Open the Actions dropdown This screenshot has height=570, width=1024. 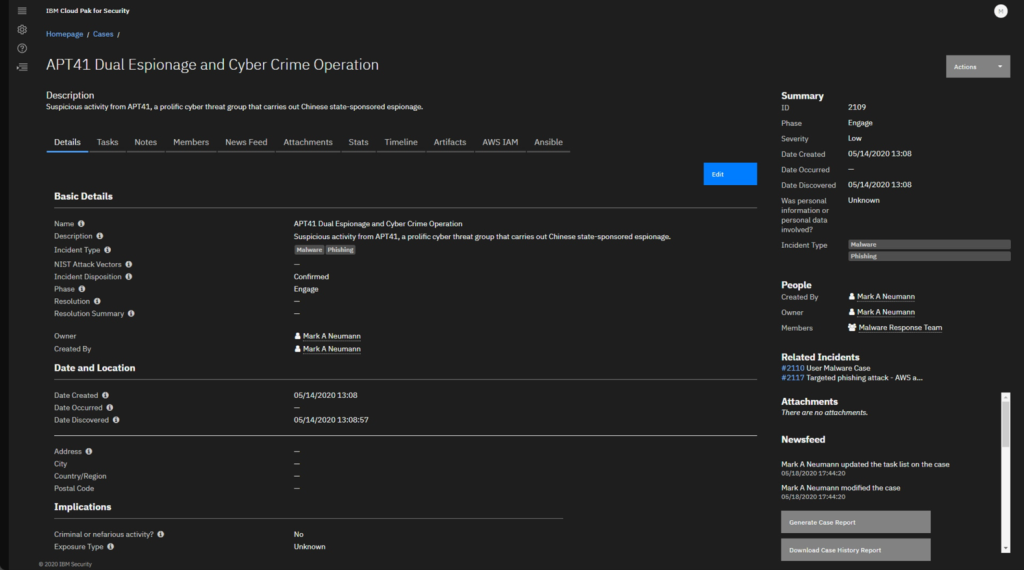tap(978, 67)
